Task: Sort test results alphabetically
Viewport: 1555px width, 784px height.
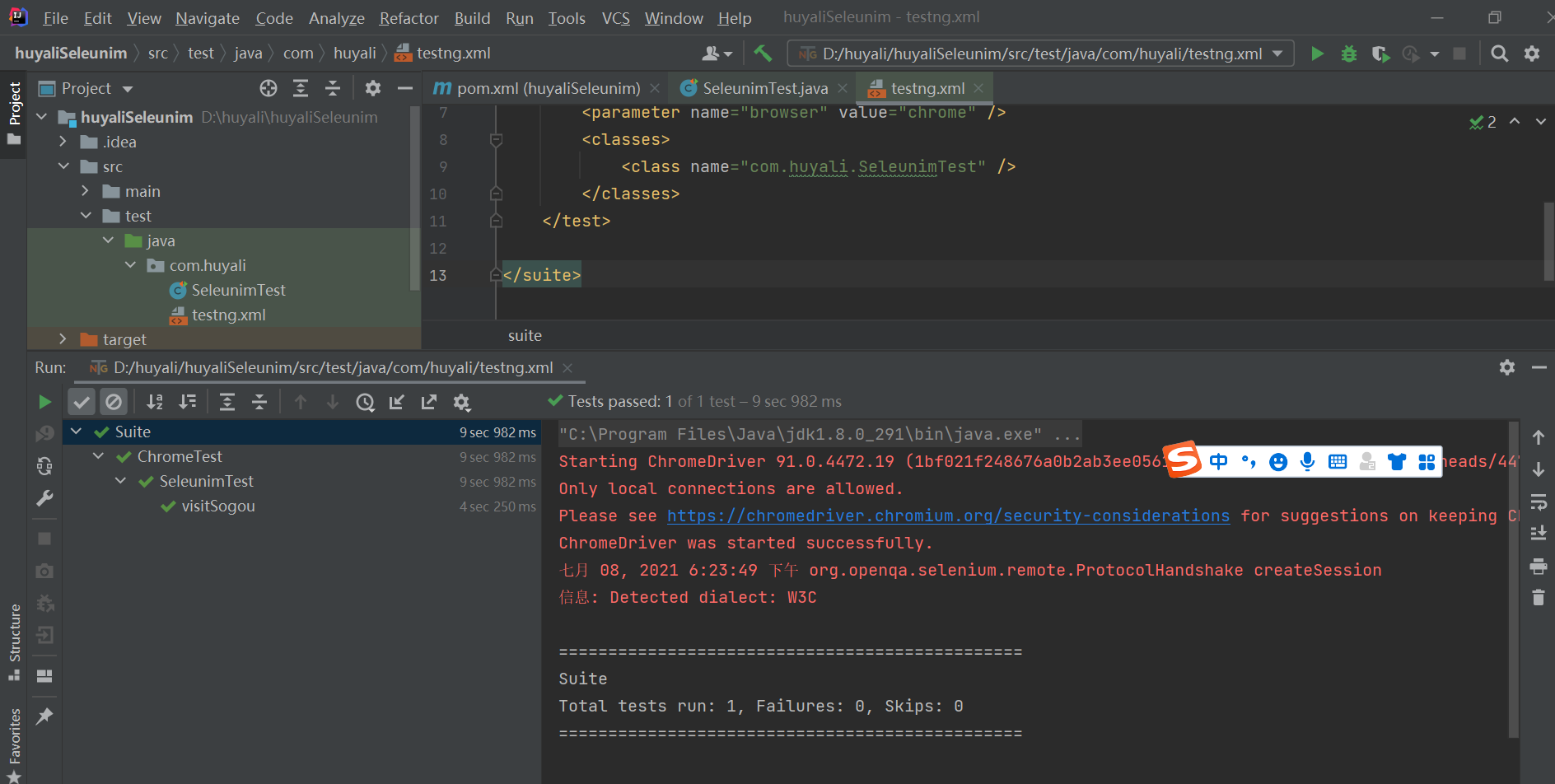Action: click(x=154, y=402)
